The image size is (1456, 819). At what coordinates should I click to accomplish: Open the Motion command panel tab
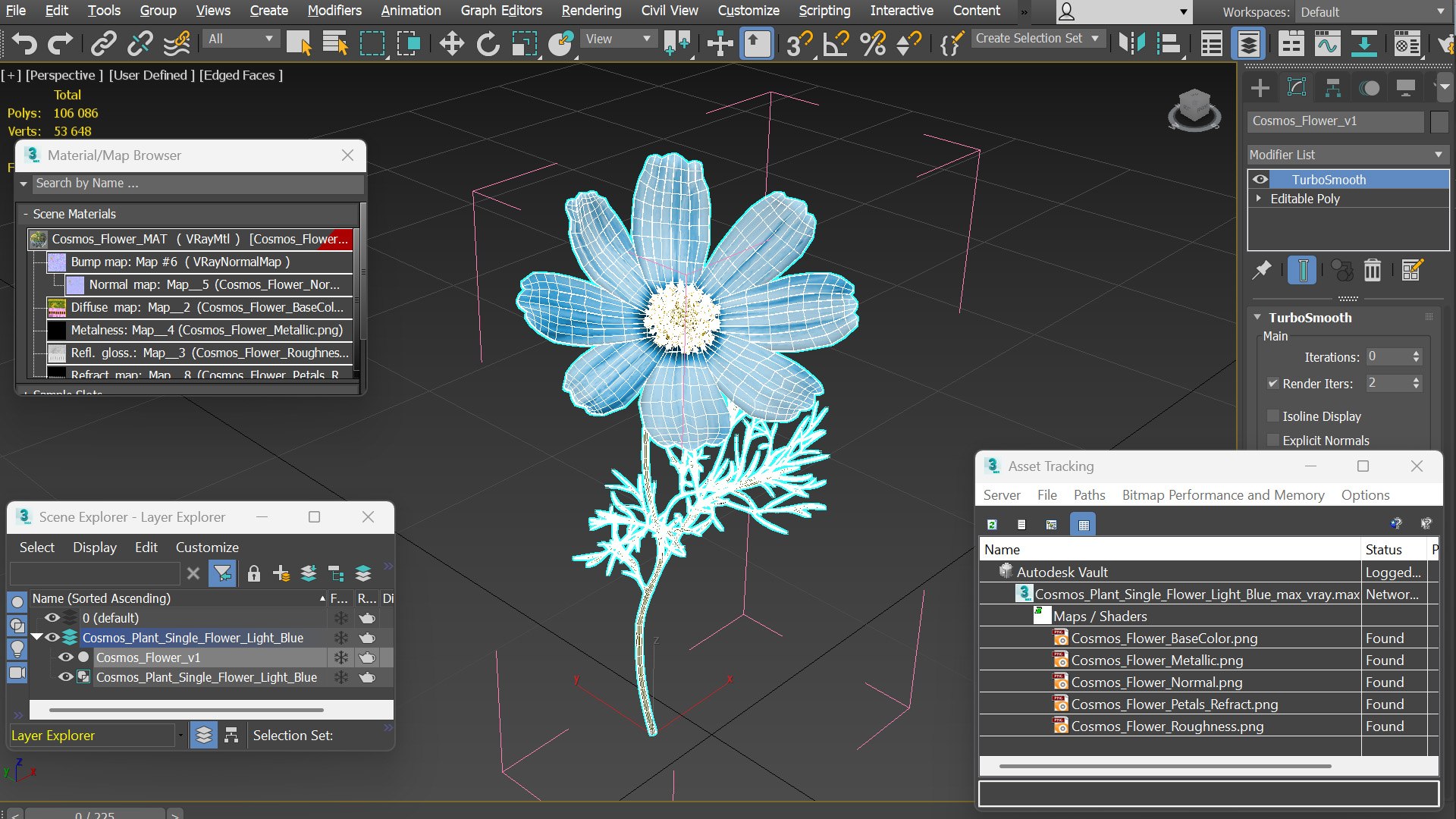[x=1370, y=88]
